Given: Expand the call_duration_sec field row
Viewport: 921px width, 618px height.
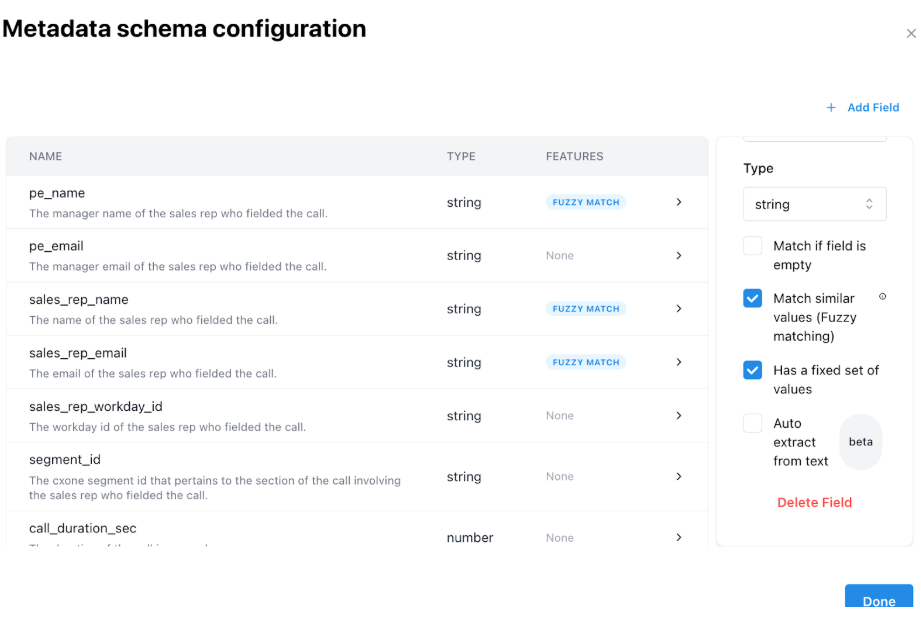Looking at the screenshot, I should [x=679, y=537].
